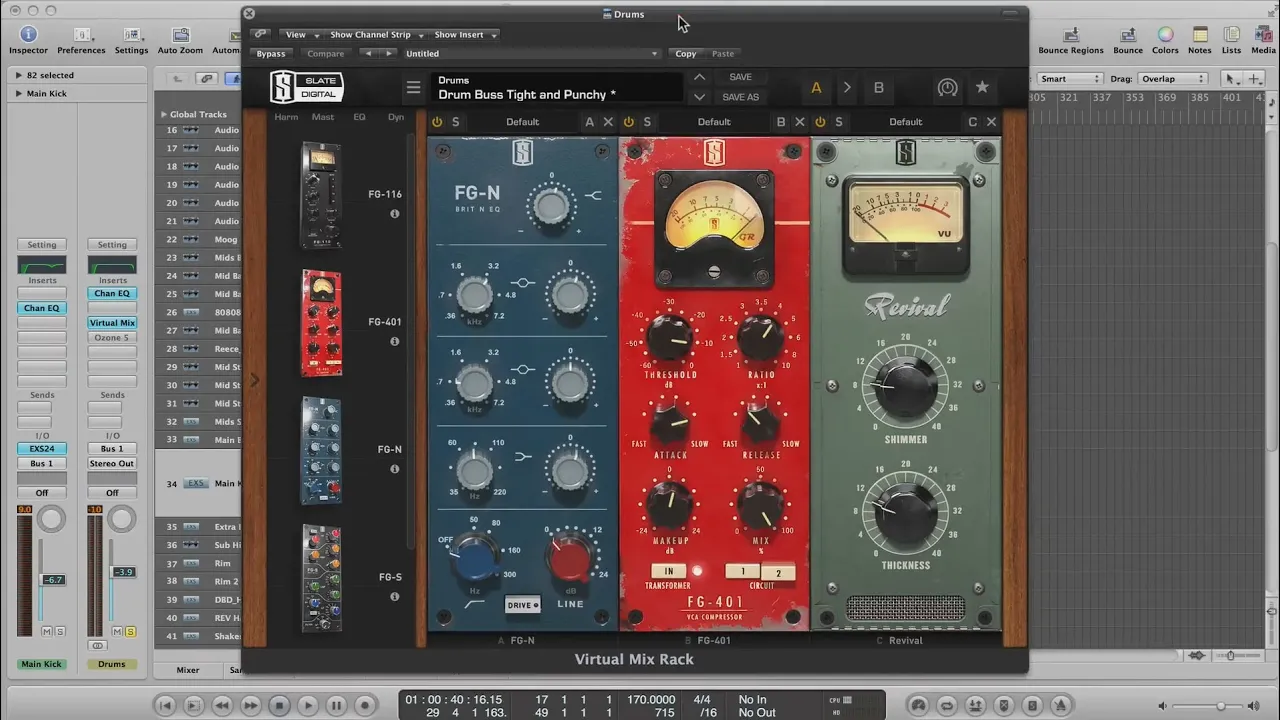Switch to the Dyn module tab
This screenshot has height=720, width=1280.
tap(396, 117)
